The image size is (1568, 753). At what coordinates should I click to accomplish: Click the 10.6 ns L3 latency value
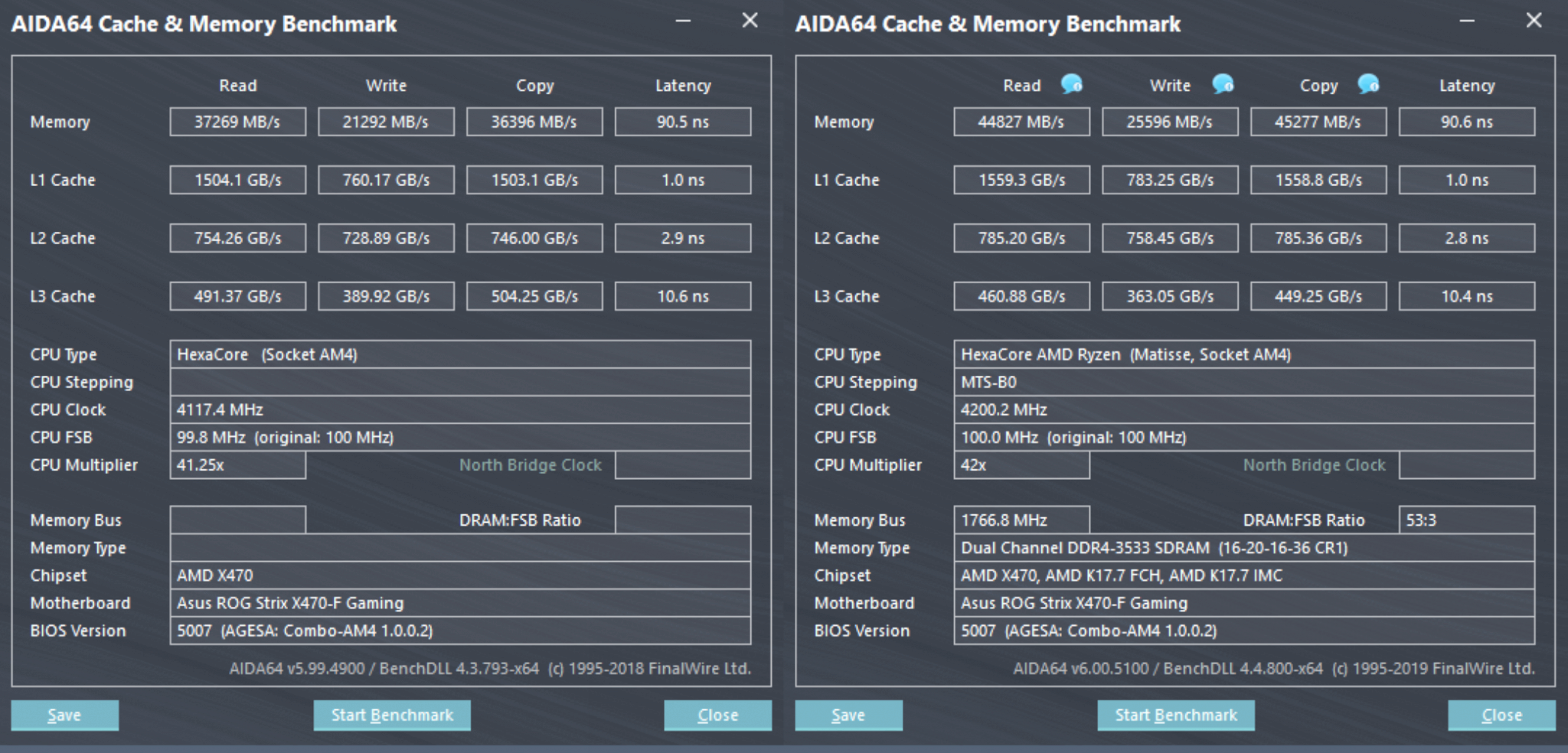683,296
